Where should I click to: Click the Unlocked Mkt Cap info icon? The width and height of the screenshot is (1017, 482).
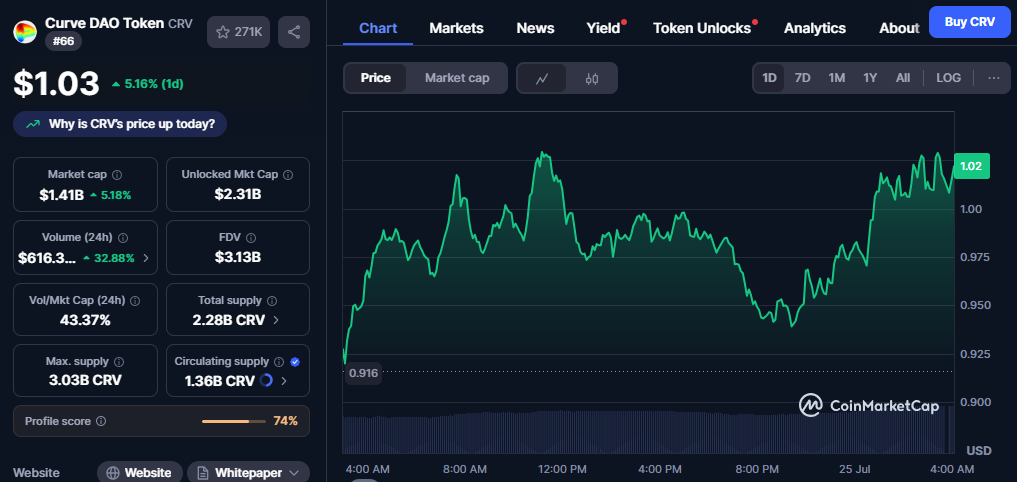click(x=288, y=175)
